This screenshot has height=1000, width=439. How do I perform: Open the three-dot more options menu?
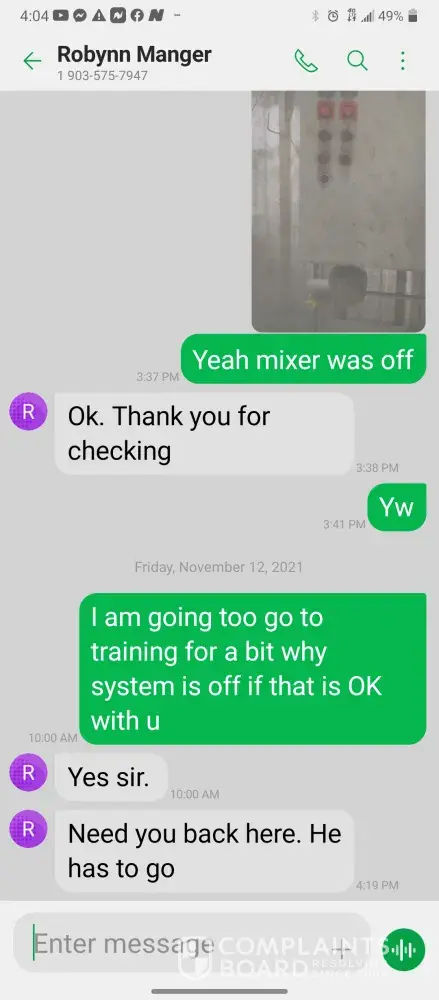[403, 61]
